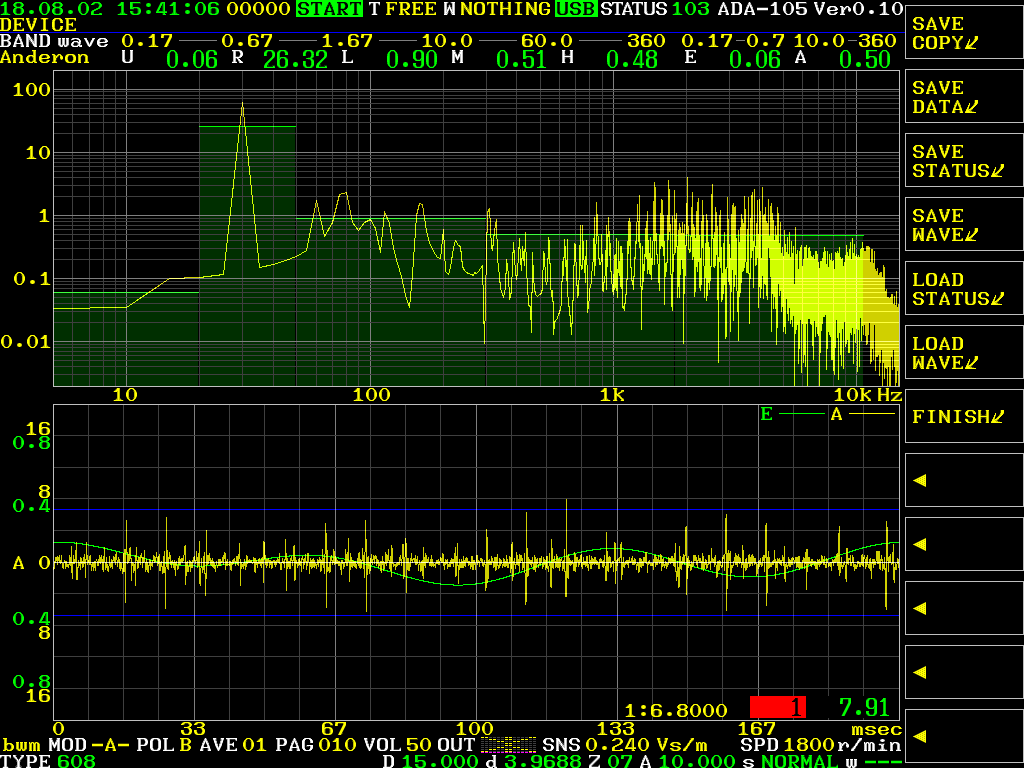
Task: Click the Z 07 setting
Action: pos(611,761)
